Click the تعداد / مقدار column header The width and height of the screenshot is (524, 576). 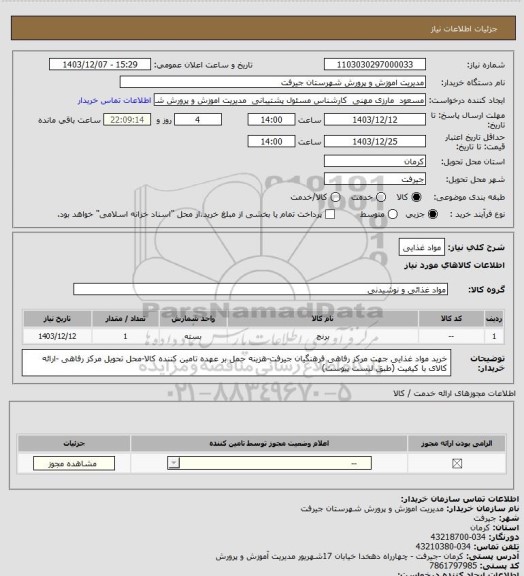click(x=125, y=318)
